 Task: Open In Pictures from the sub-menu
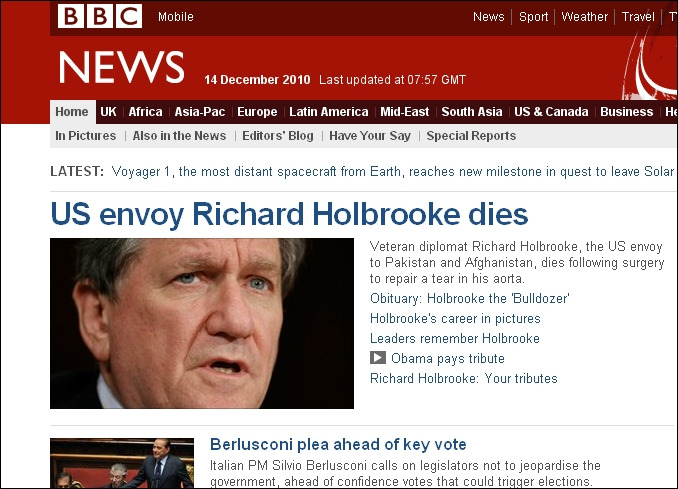[x=86, y=136]
